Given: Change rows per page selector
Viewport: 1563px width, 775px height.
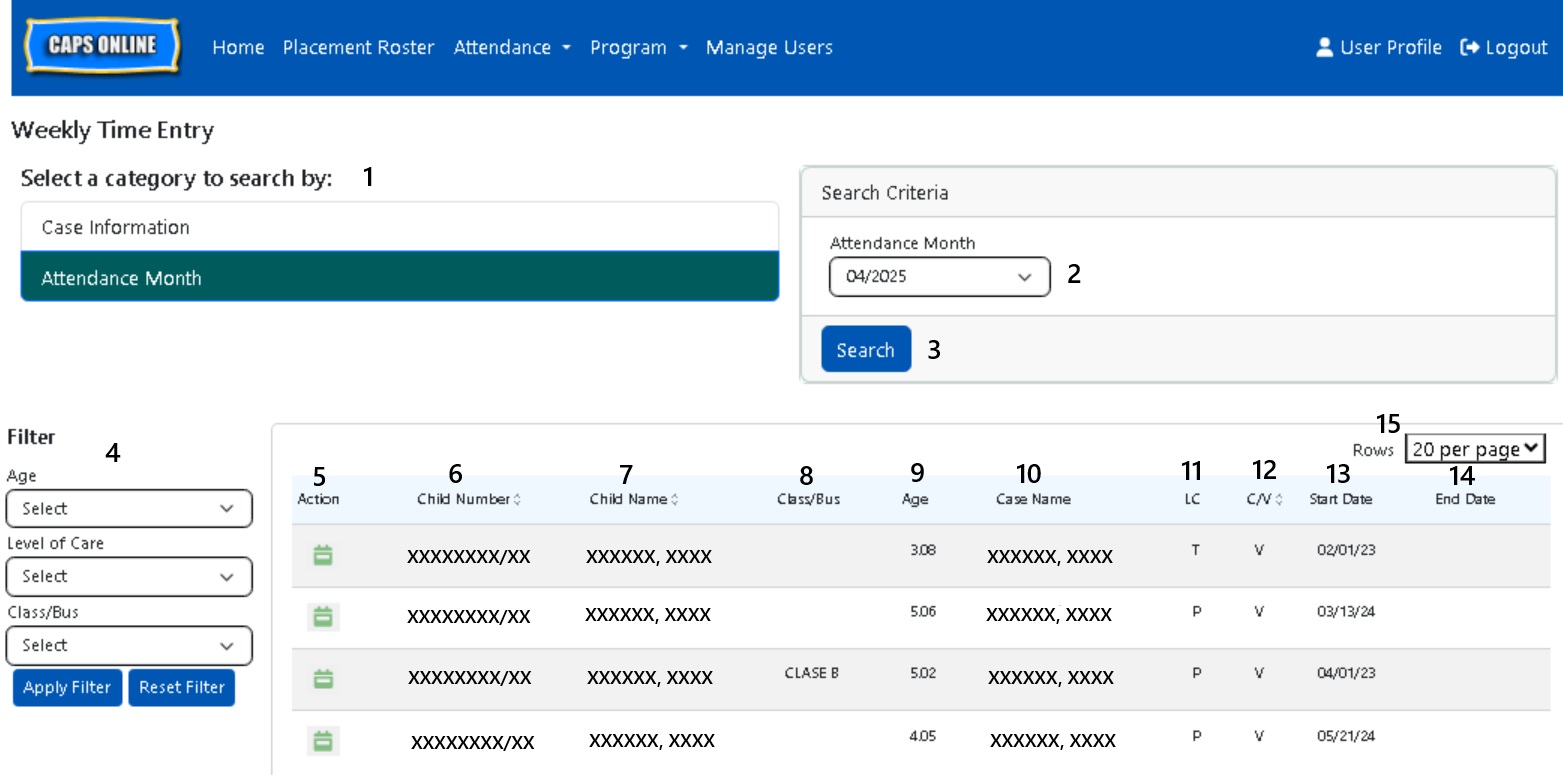Looking at the screenshot, I should tap(1475, 450).
